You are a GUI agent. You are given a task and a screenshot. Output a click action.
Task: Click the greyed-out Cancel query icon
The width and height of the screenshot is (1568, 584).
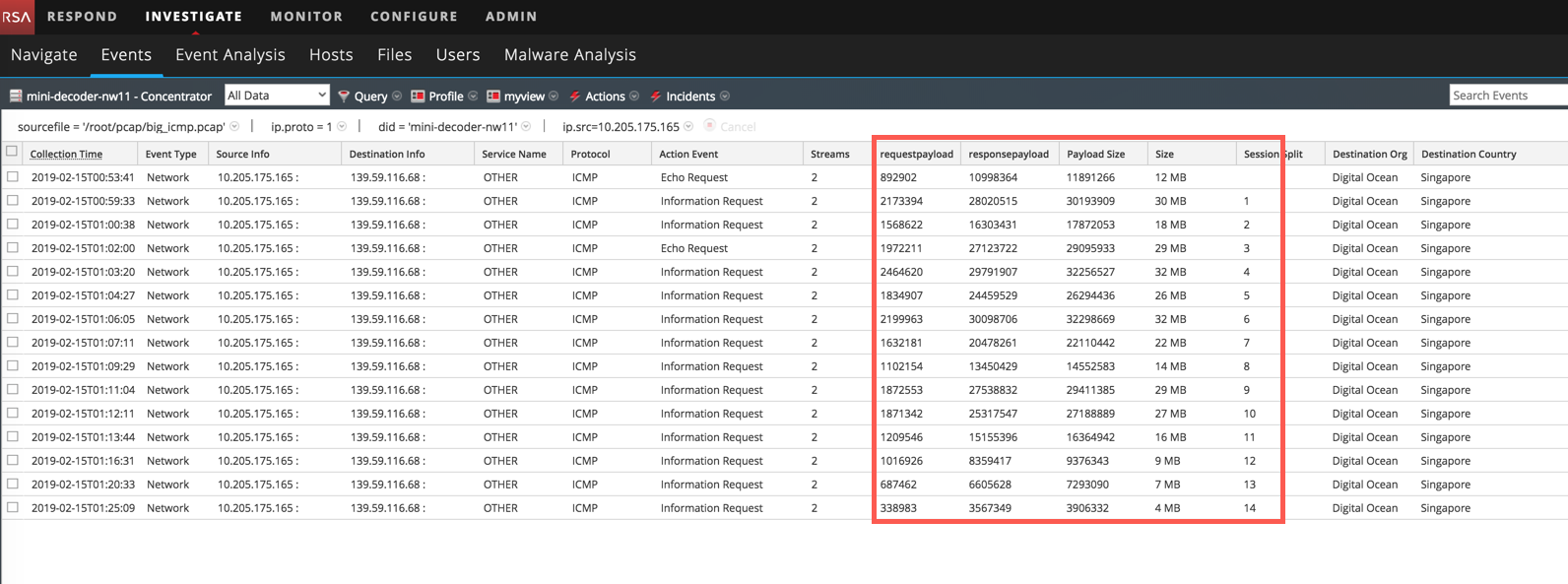(x=709, y=127)
